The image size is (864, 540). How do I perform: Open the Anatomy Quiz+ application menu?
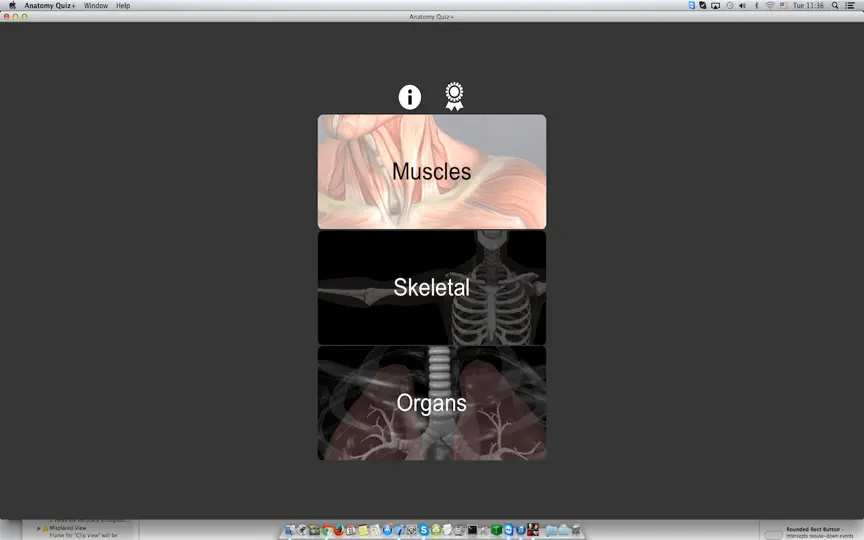pos(50,6)
